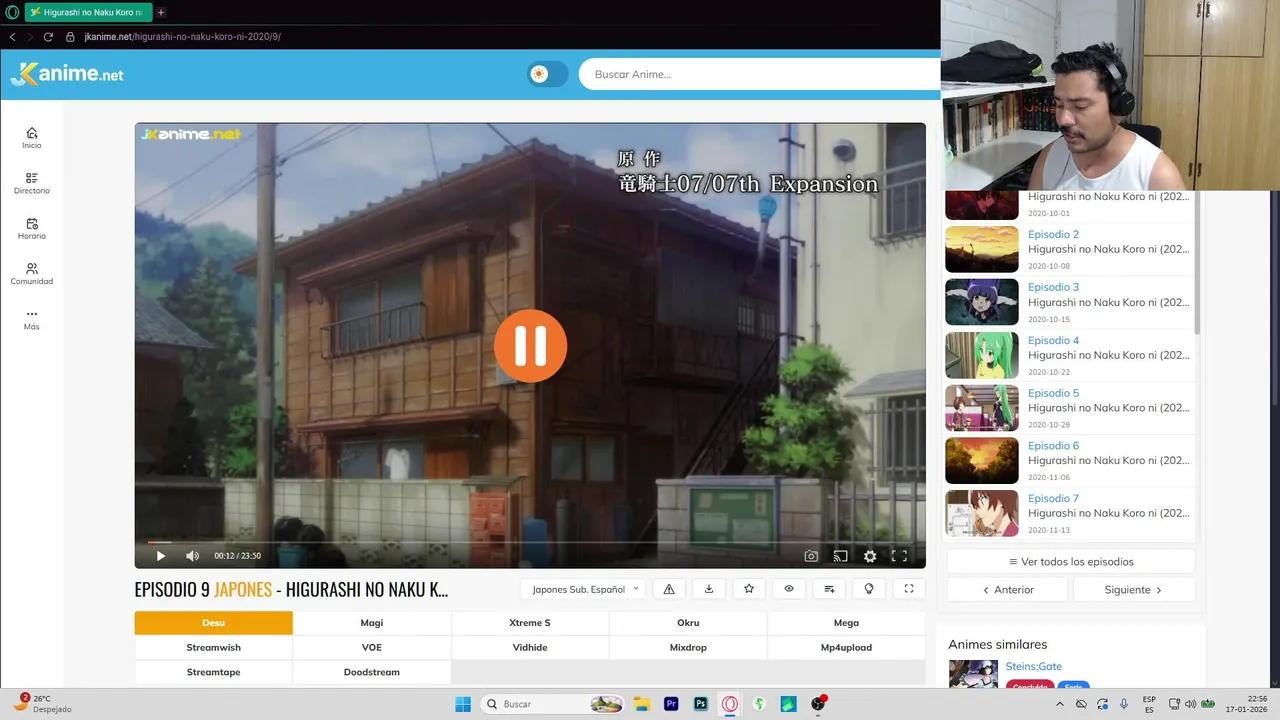This screenshot has height=720, width=1280.
Task: Add to playlist with list-plus icon
Action: [829, 589]
